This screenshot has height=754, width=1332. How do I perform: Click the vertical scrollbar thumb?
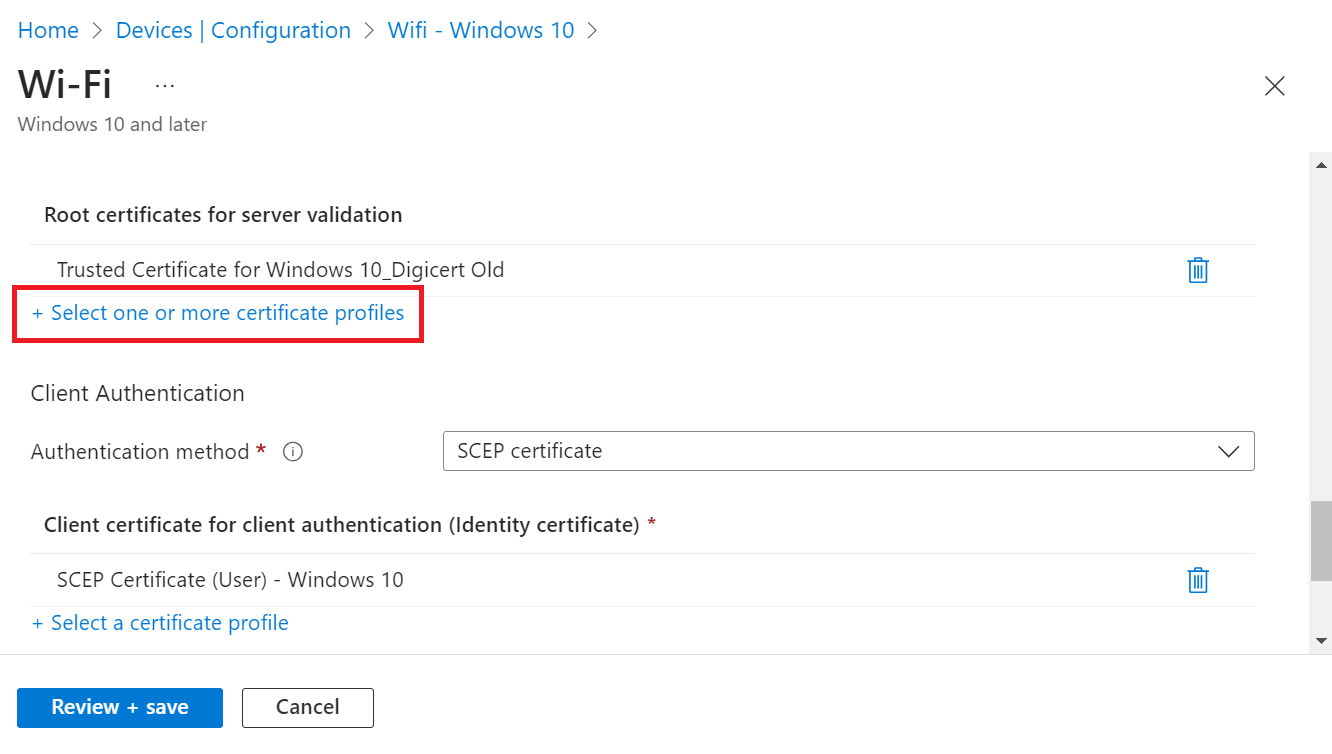[x=1321, y=541]
